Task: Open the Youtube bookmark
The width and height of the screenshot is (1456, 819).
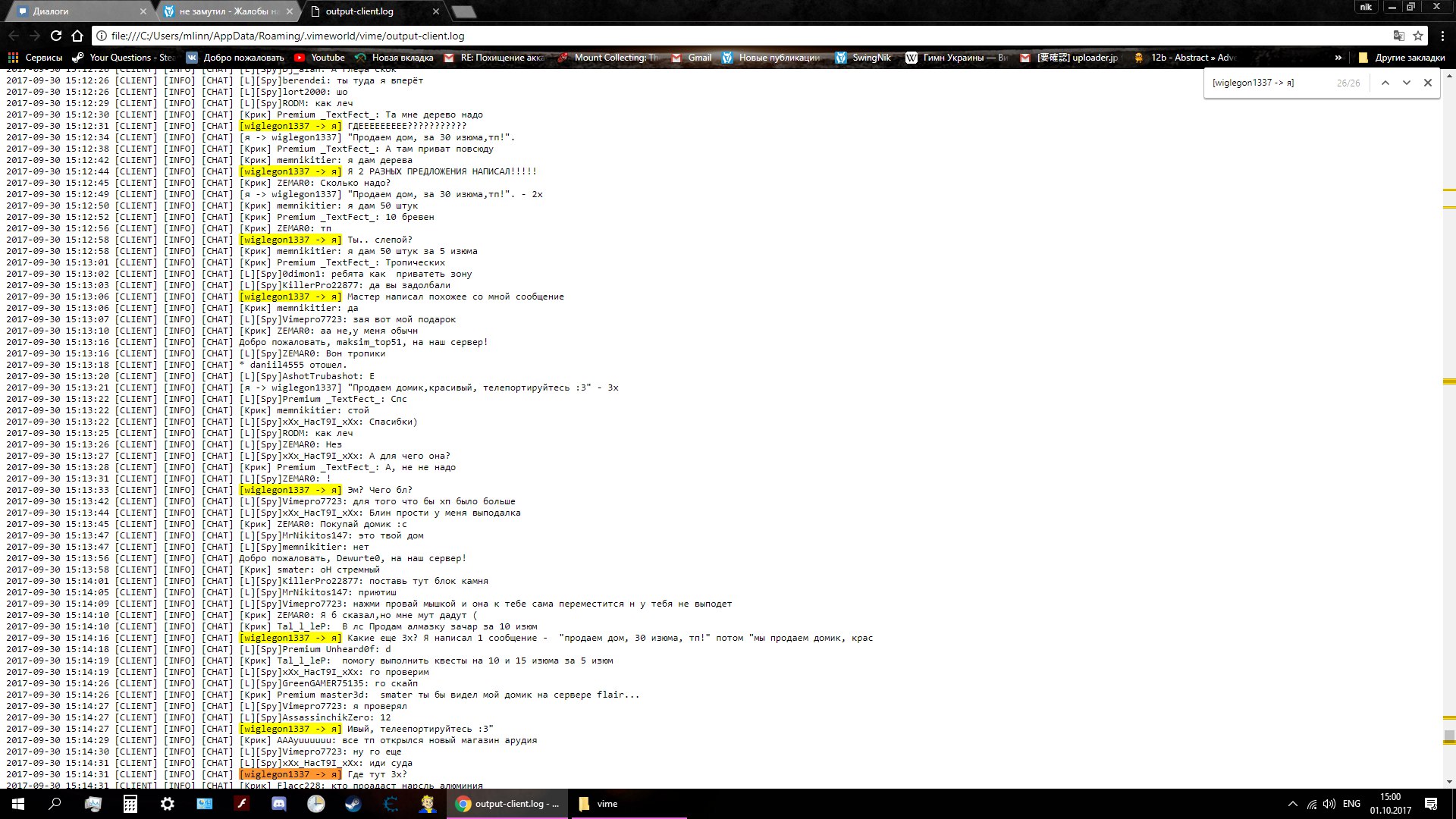Action: pos(319,58)
